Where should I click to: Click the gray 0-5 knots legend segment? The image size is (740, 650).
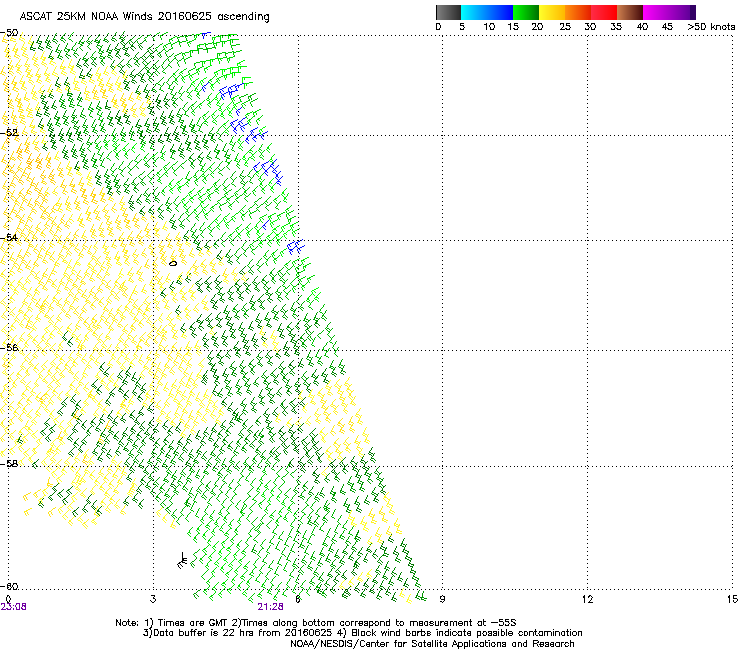tap(448, 12)
